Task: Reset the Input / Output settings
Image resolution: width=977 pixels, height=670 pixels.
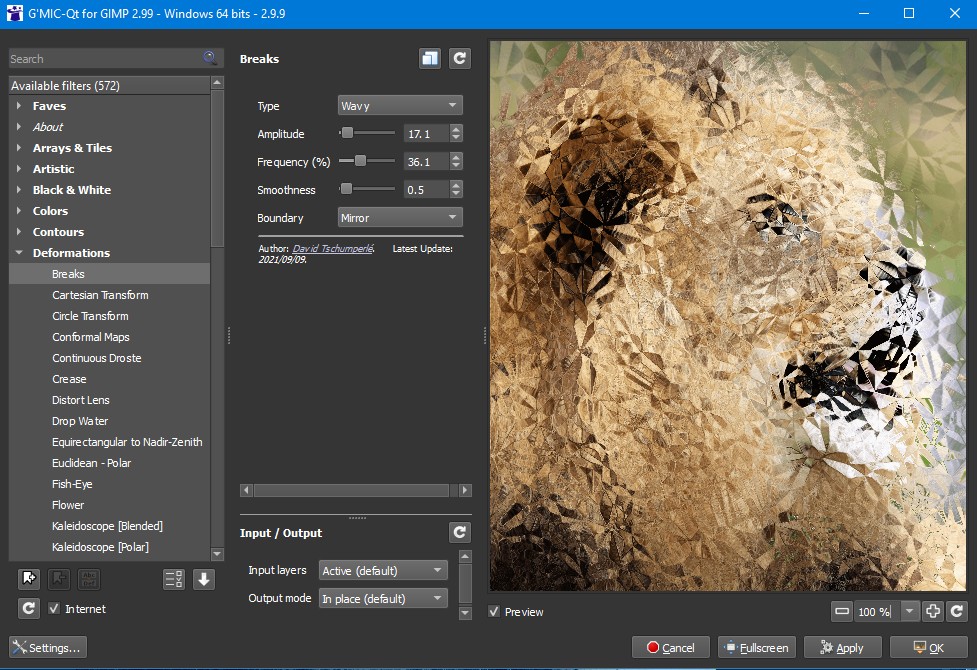Action: coord(459,533)
